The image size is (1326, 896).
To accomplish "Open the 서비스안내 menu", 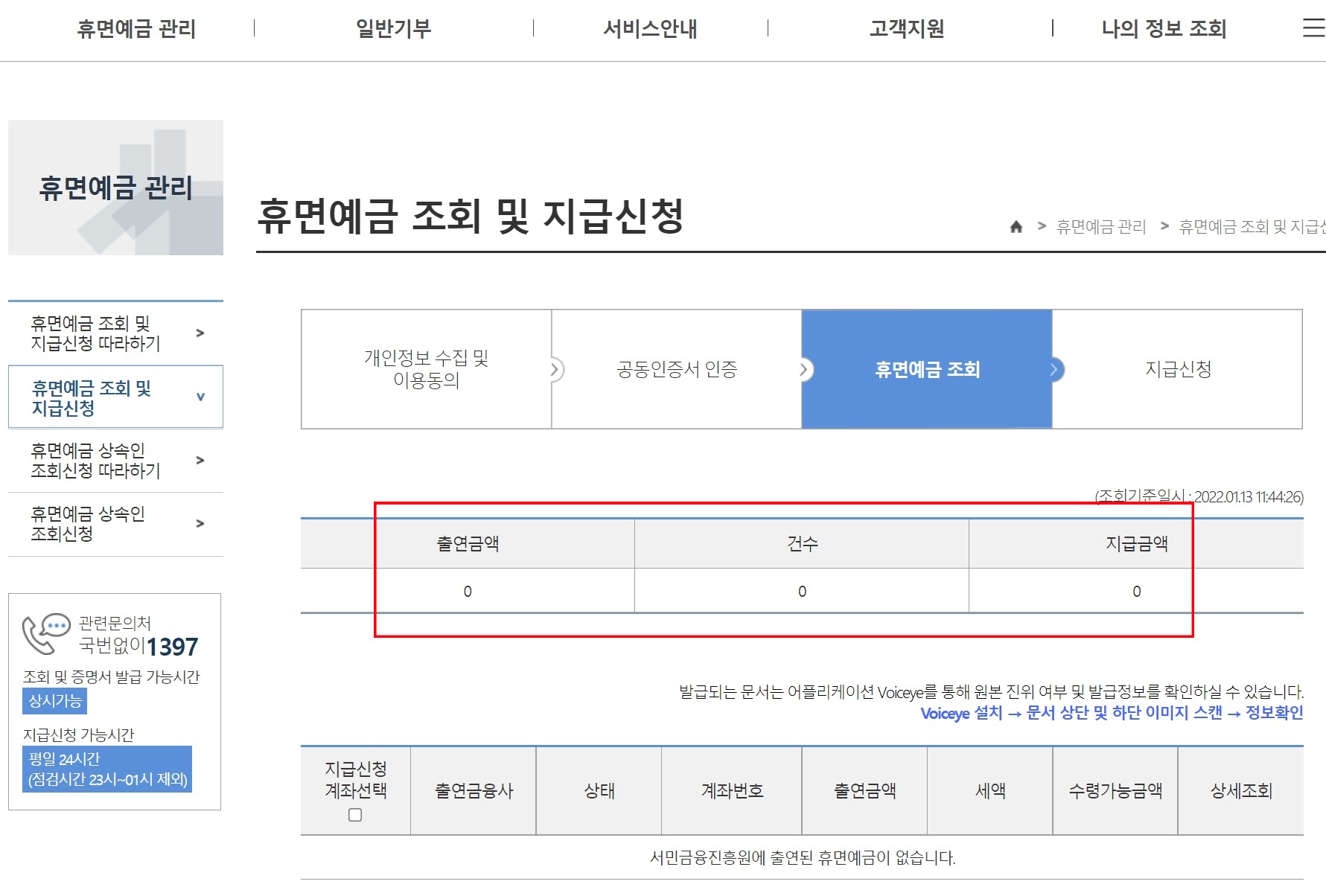I will (x=650, y=28).
